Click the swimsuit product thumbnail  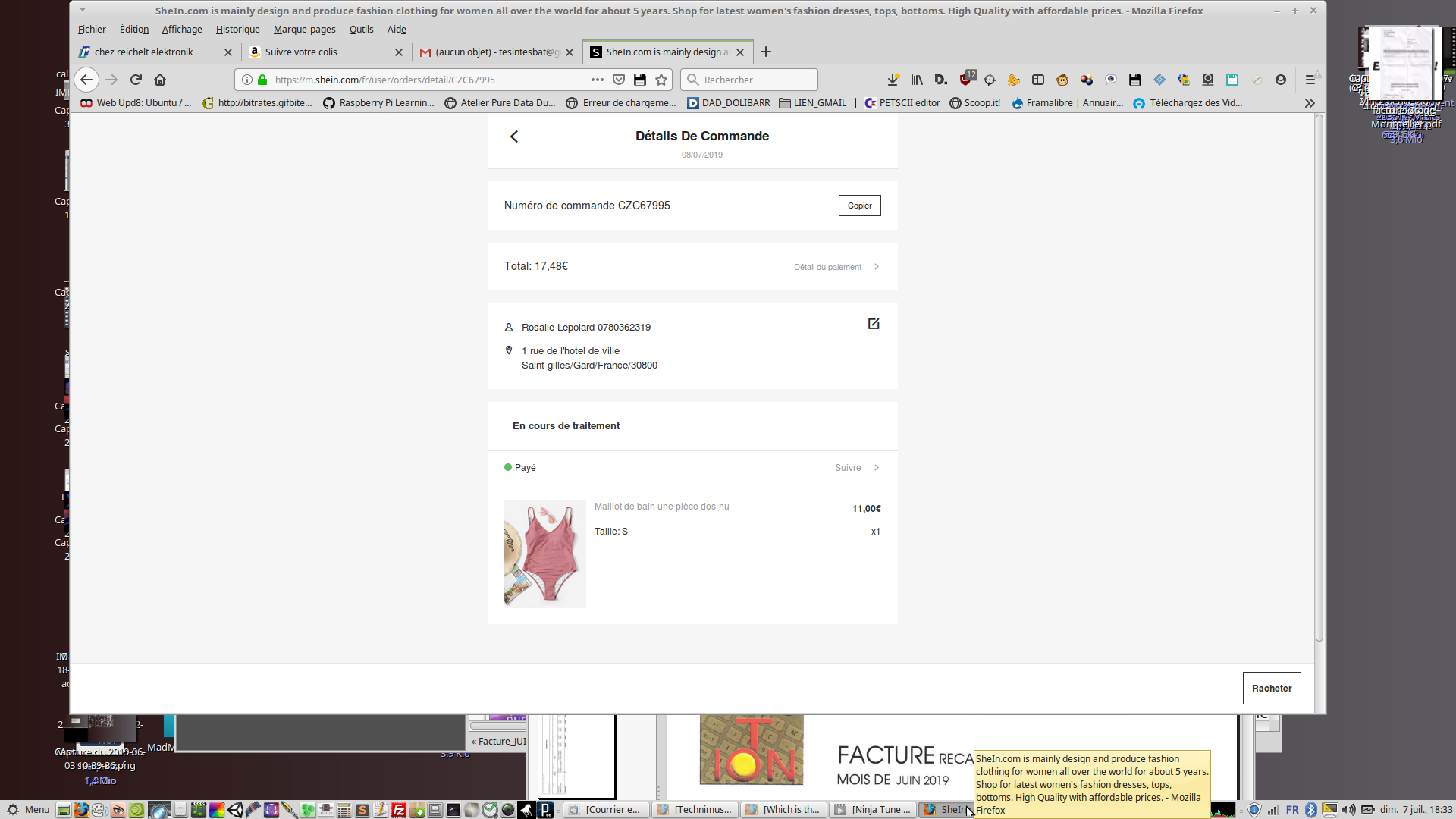pyautogui.click(x=544, y=554)
